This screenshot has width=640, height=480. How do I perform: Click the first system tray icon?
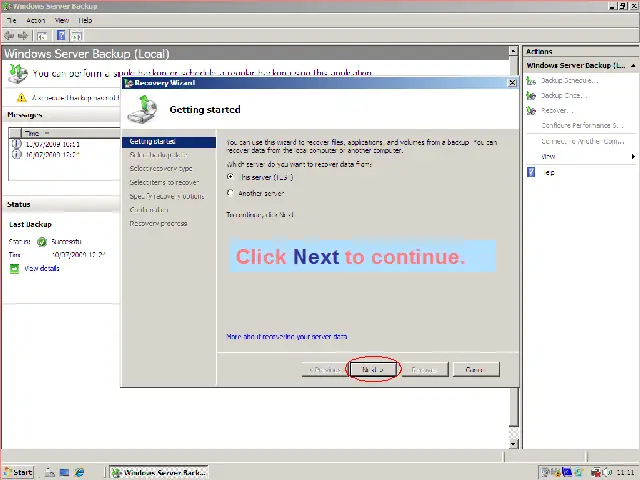pos(546,472)
